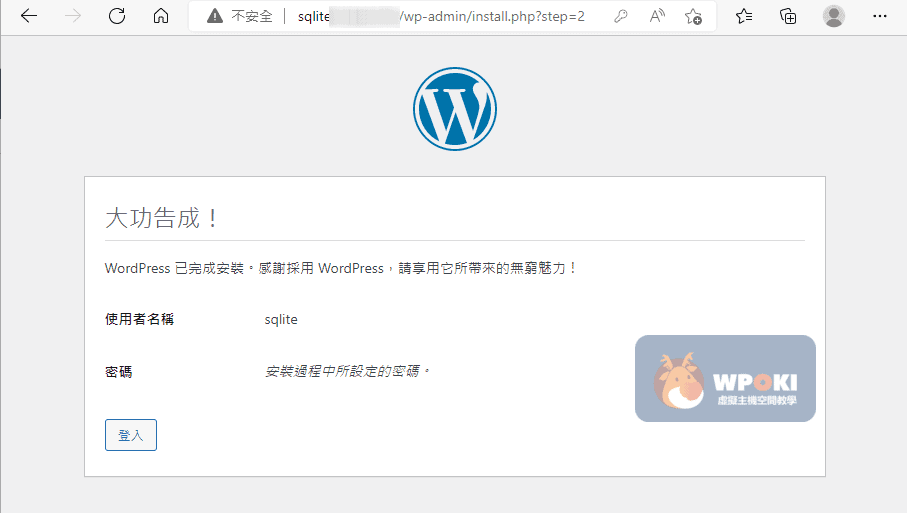Open the user profile avatar
The width and height of the screenshot is (907, 513).
pos(834,16)
